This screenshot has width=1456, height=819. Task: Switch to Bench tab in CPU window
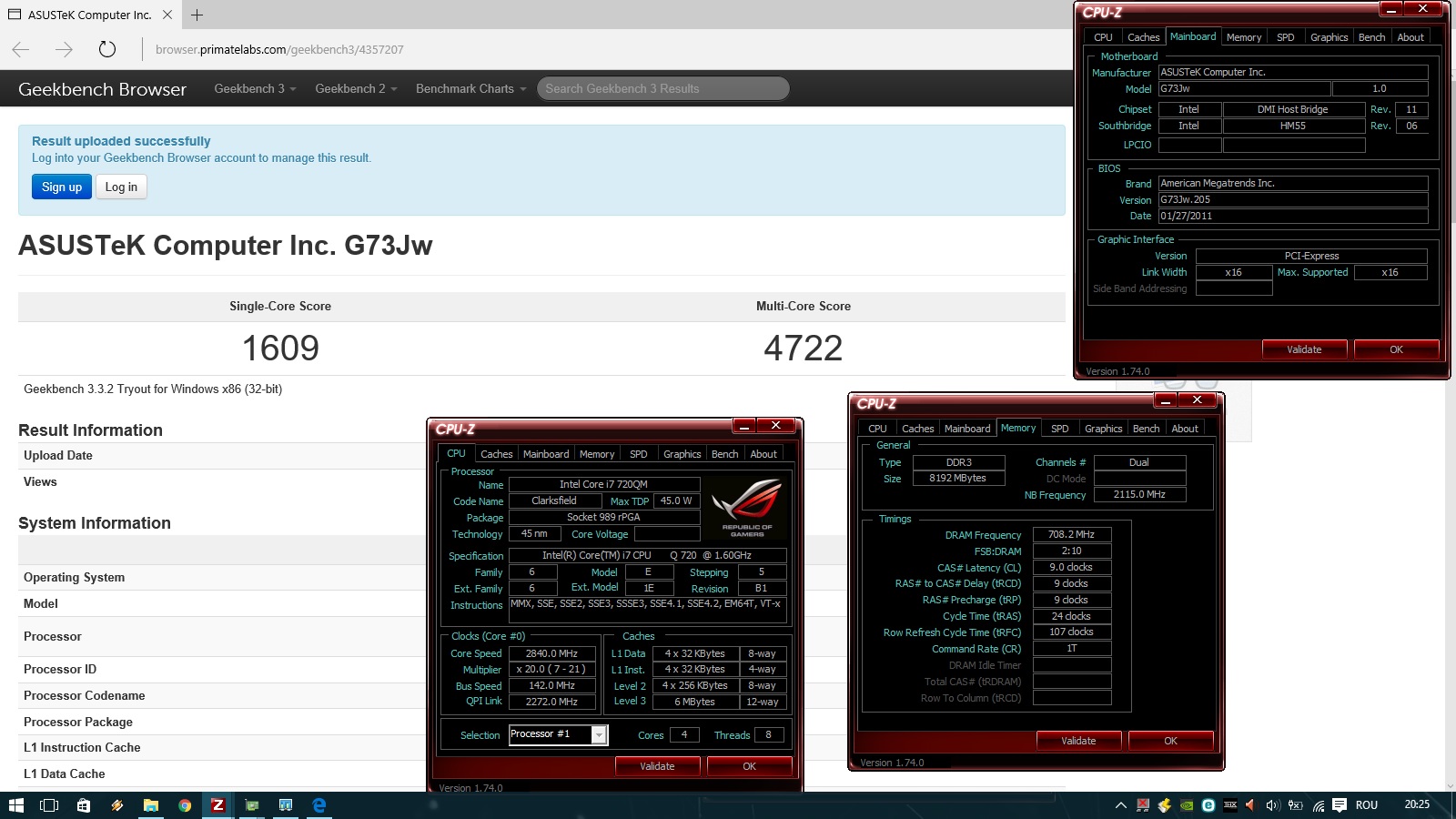(724, 454)
